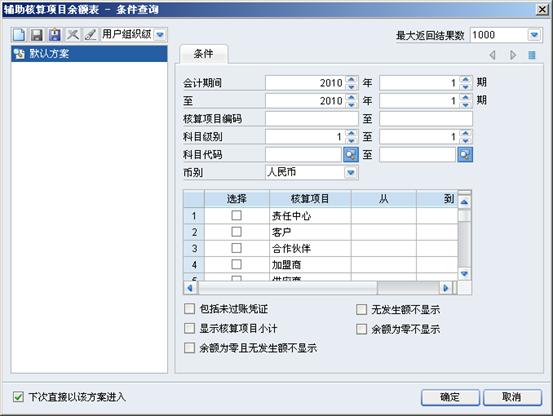Click the 确定 button
Viewport: 553px width, 416px height.
tap(450, 397)
